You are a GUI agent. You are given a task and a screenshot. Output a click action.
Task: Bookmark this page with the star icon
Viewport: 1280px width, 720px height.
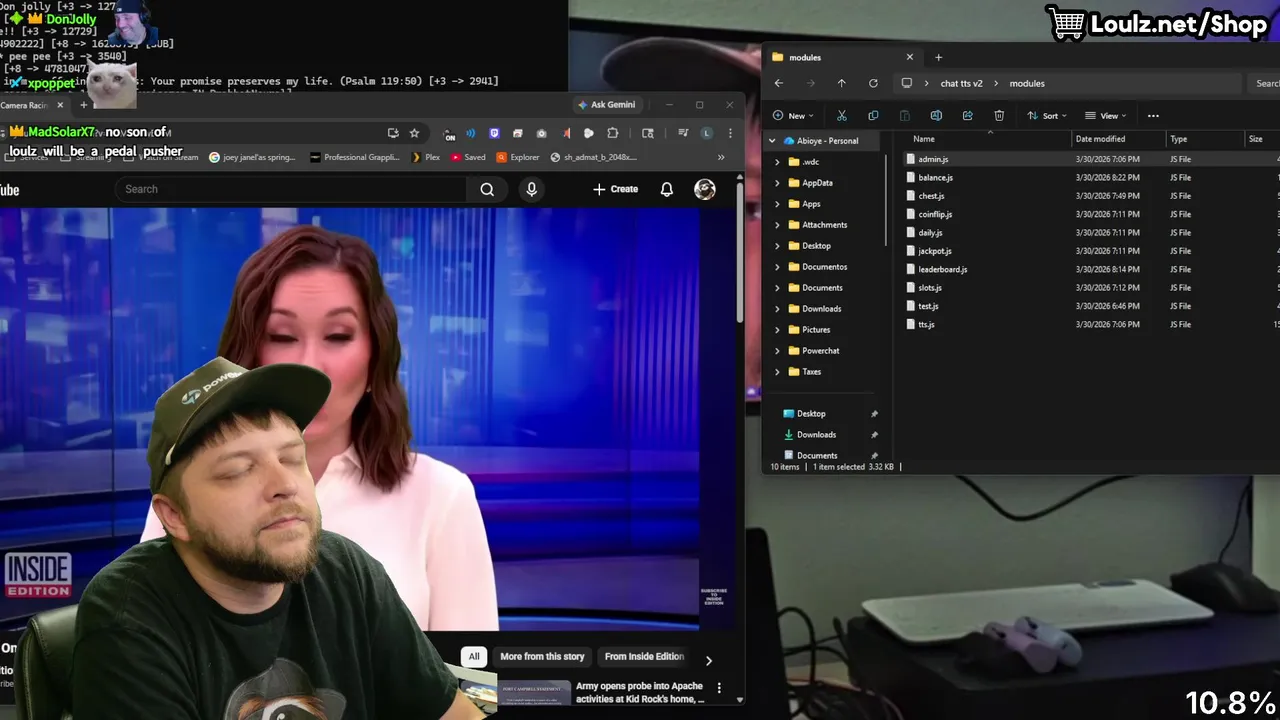414,133
